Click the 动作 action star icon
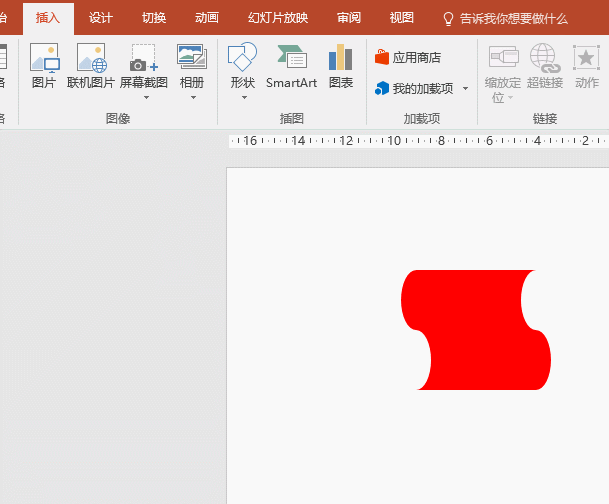 [x=586, y=57]
